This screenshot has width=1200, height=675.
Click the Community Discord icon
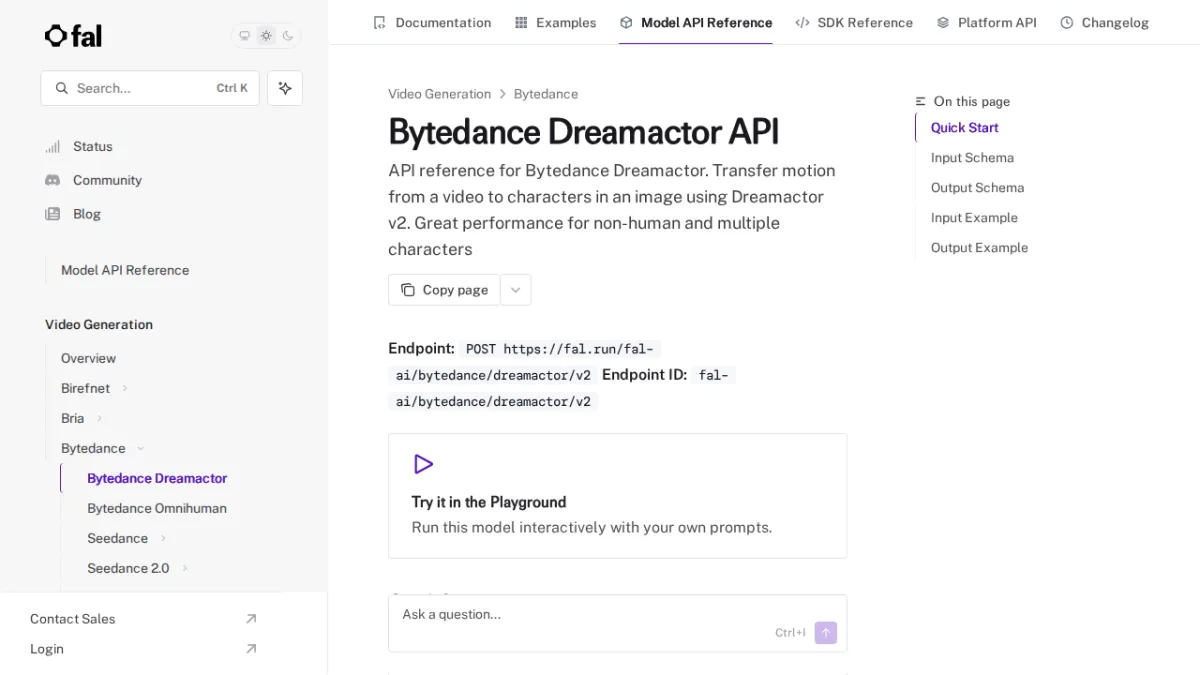pyautogui.click(x=53, y=180)
